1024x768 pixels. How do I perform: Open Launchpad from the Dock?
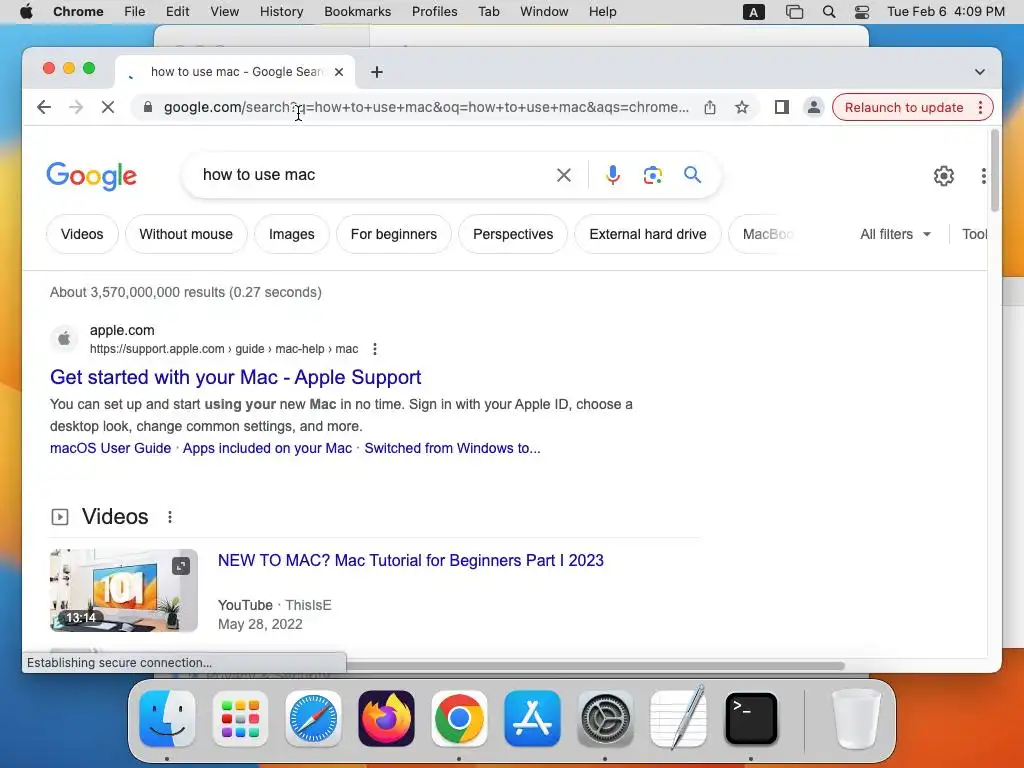pyautogui.click(x=240, y=718)
